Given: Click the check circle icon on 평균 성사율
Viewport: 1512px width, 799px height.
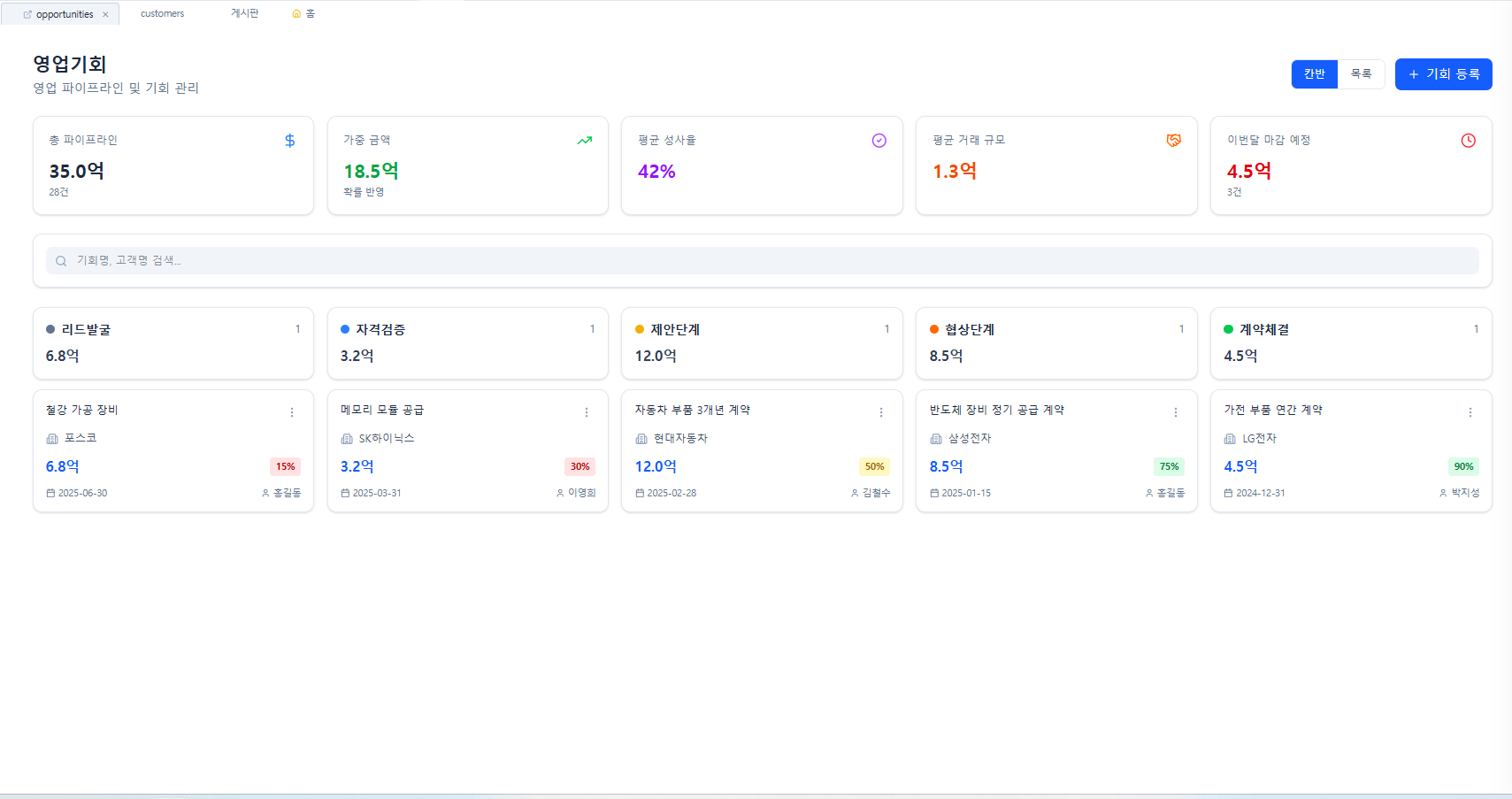Looking at the screenshot, I should 879,141.
